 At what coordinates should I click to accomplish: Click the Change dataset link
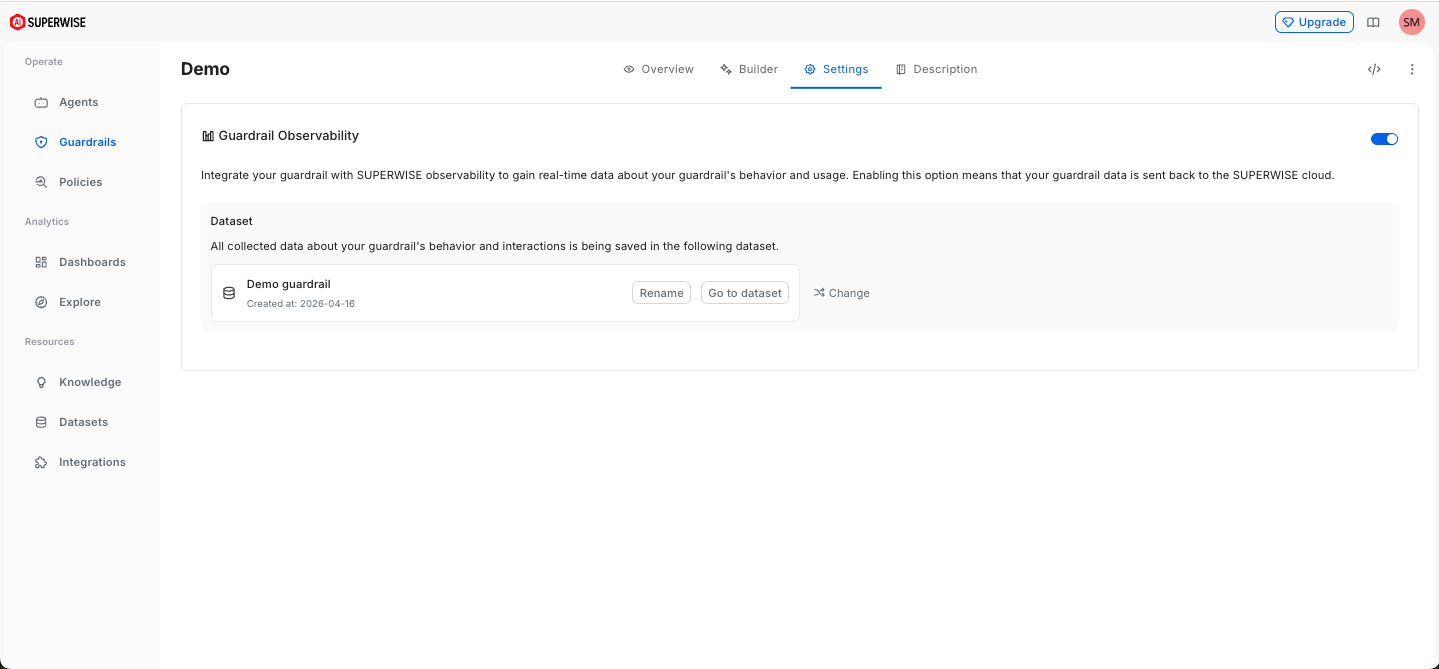tap(841, 293)
